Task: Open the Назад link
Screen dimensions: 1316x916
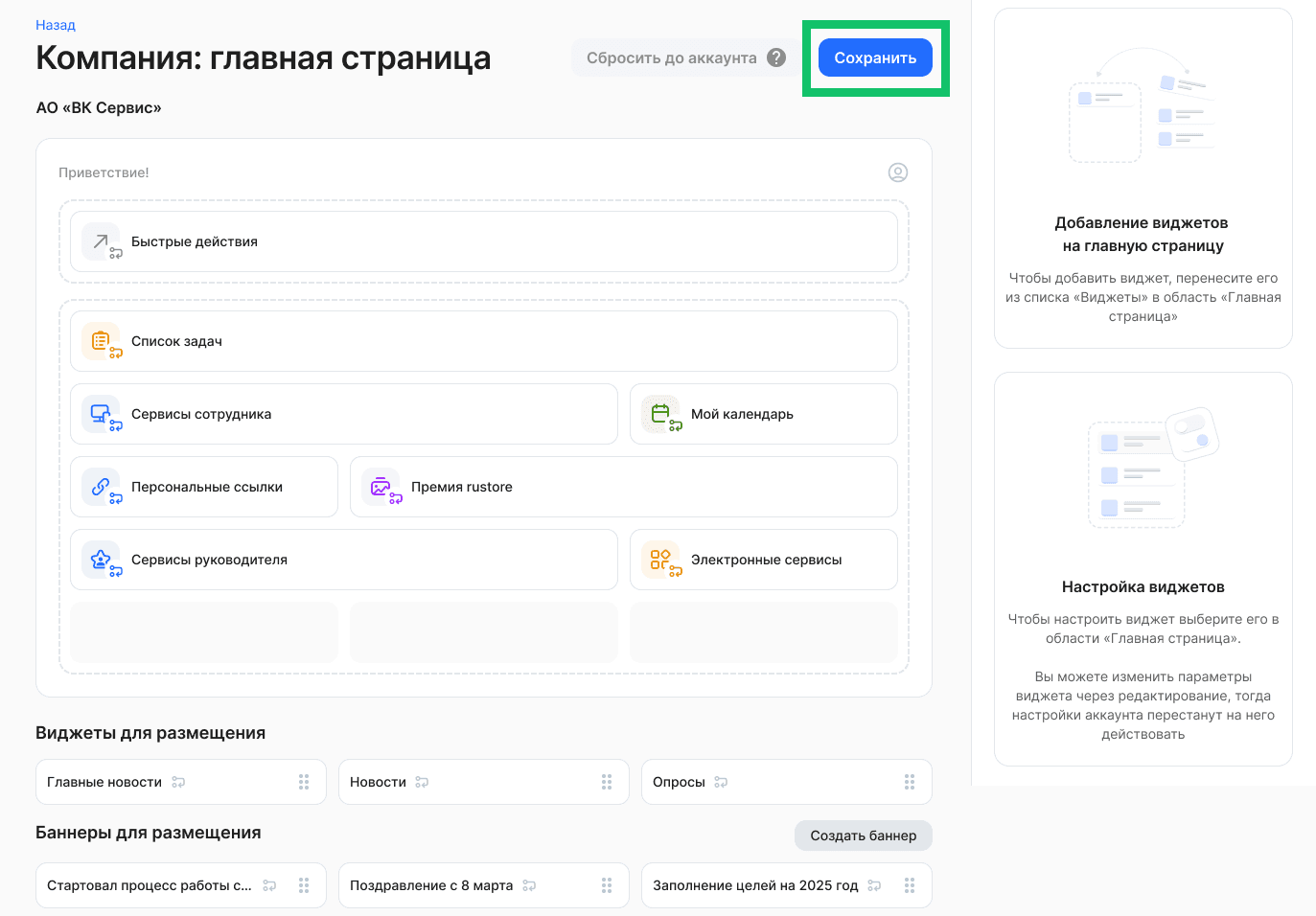Action: [55, 24]
